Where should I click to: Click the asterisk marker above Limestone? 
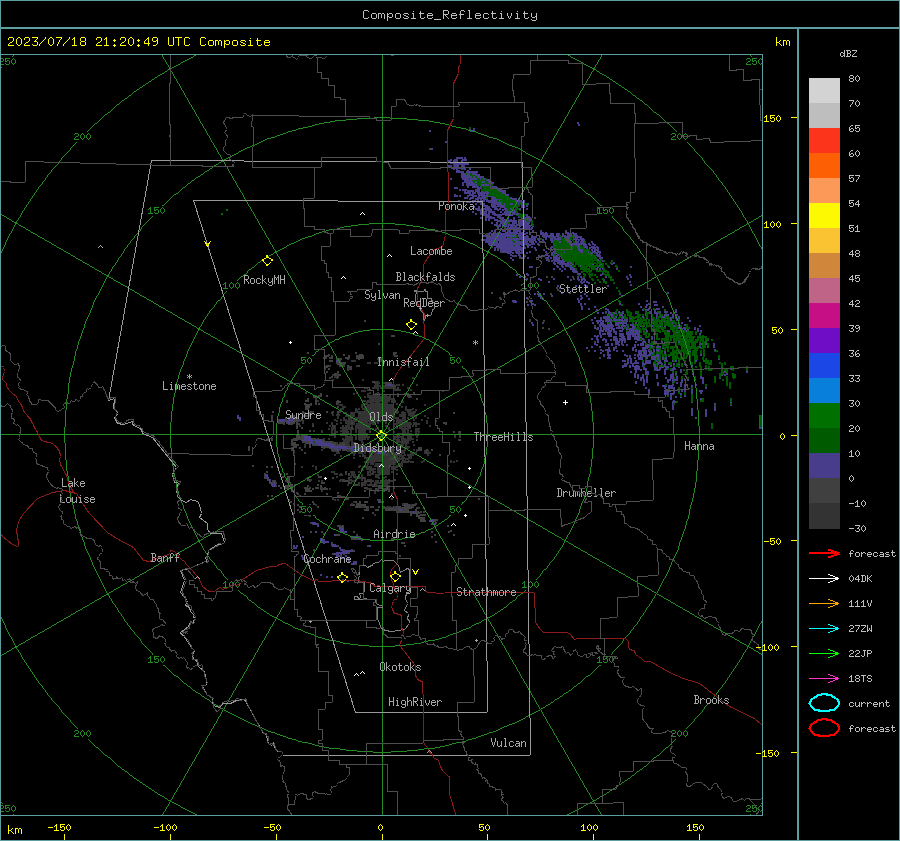pyautogui.click(x=189, y=377)
